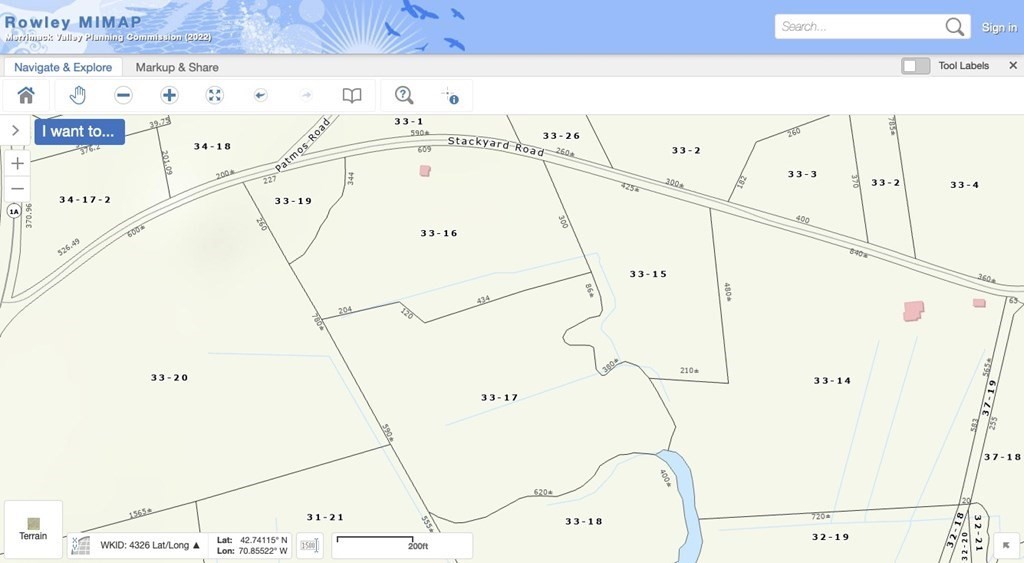Click the Home toolbar icon
The width and height of the screenshot is (1024, 563).
[x=26, y=95]
